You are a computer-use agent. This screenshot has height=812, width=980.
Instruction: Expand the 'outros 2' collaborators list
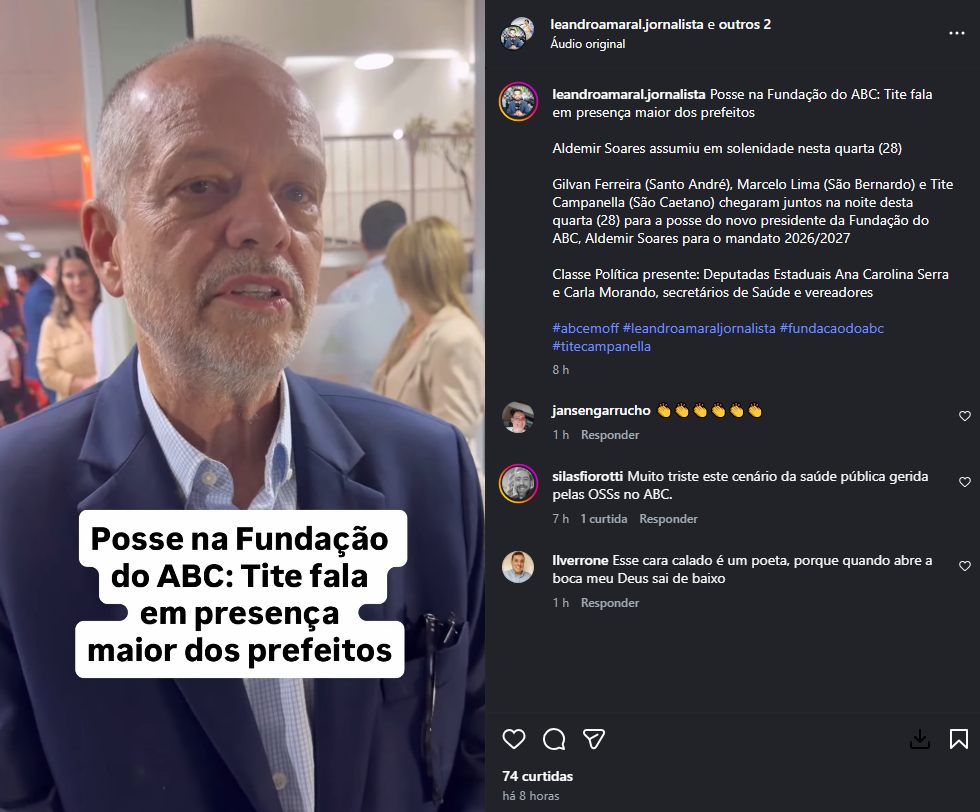point(744,24)
